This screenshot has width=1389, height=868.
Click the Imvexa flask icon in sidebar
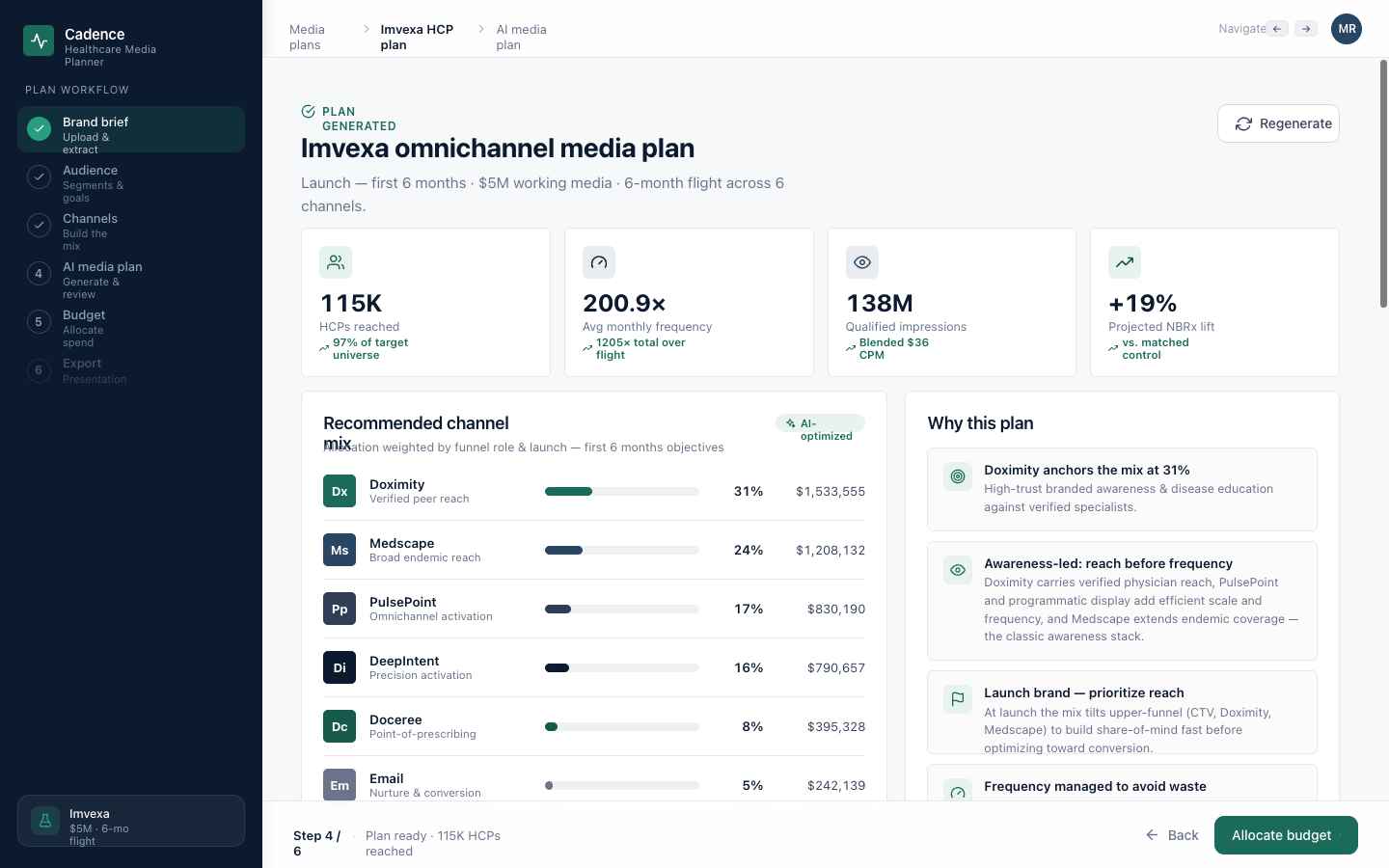[44, 821]
